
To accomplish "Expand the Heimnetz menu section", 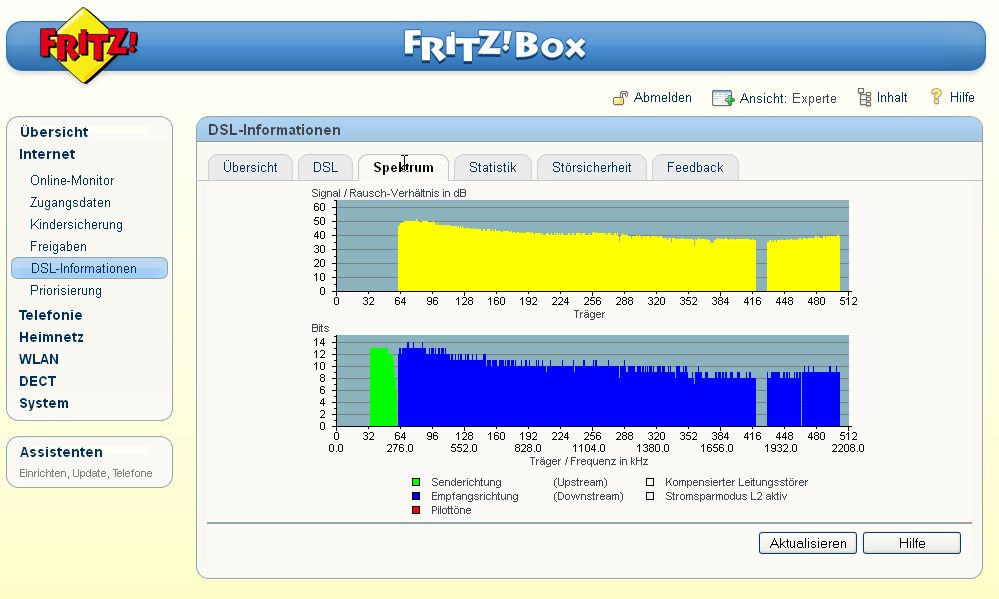I will coord(51,337).
